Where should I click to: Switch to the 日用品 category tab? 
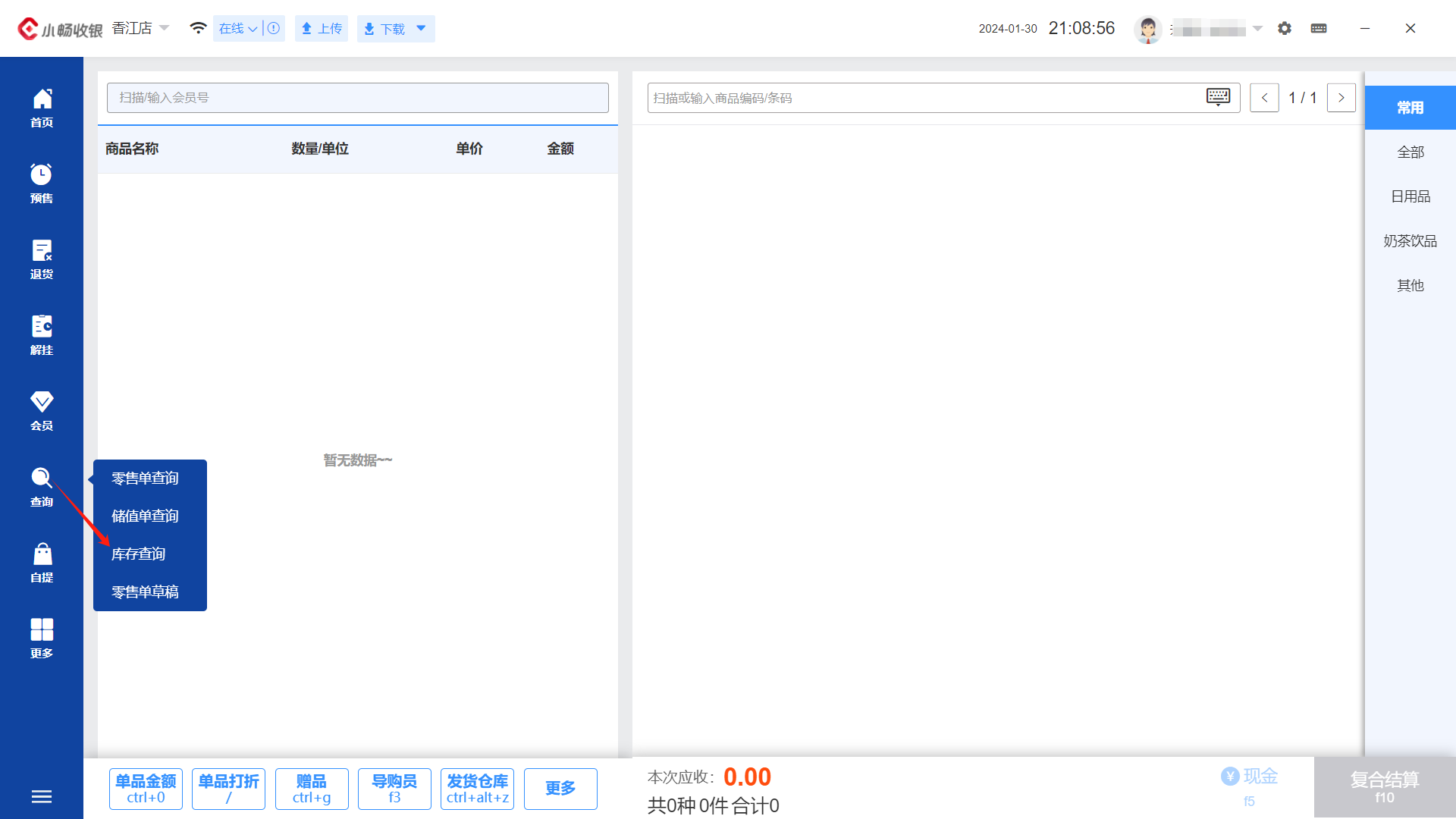click(x=1410, y=196)
